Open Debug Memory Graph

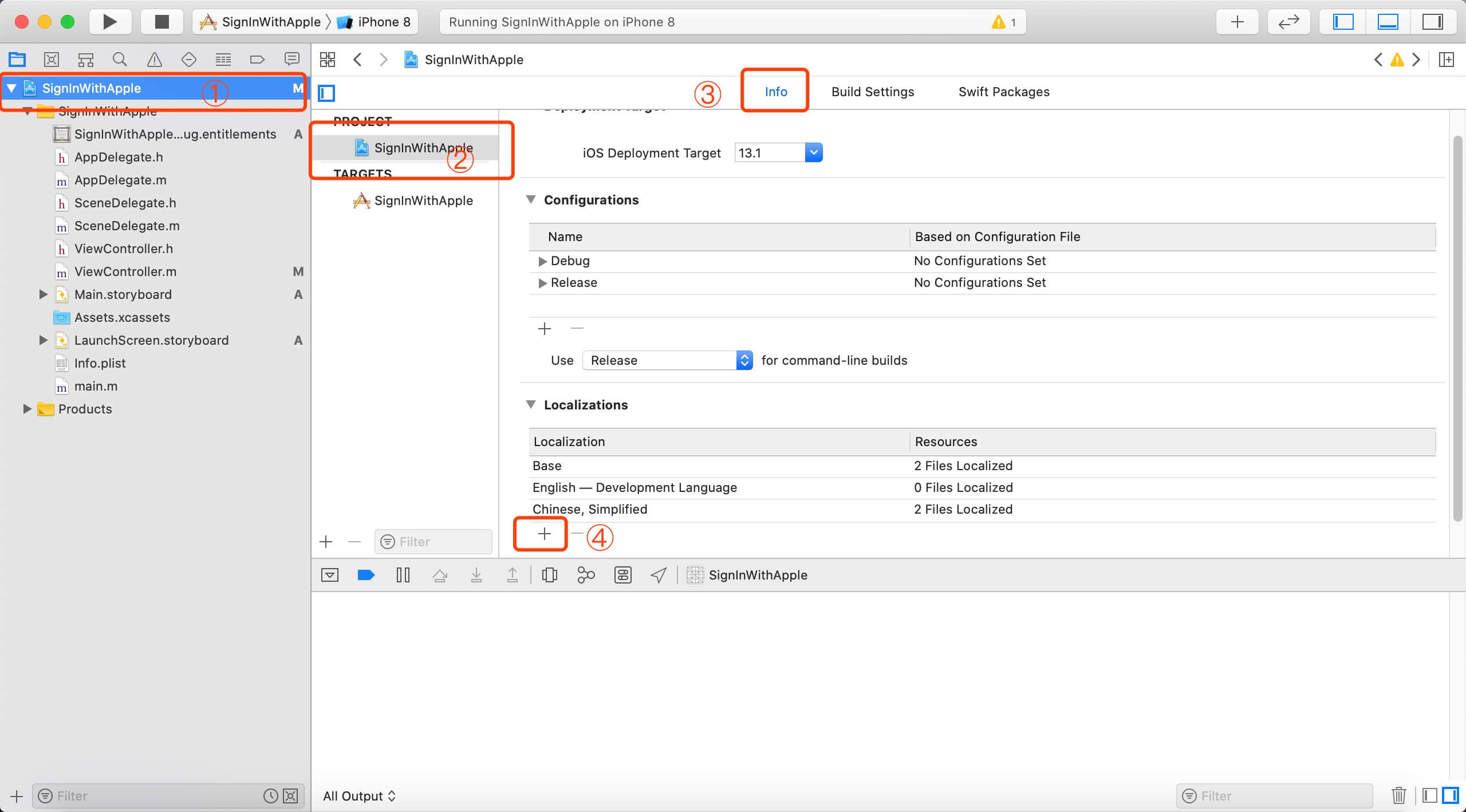pyautogui.click(x=586, y=575)
